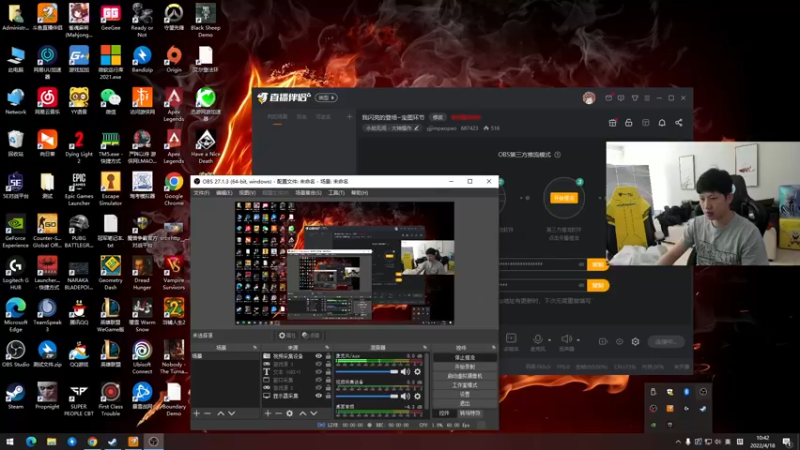Toggle lock on 显示器采集 source
The image size is (800, 450).
pyautogui.click(x=328, y=395)
